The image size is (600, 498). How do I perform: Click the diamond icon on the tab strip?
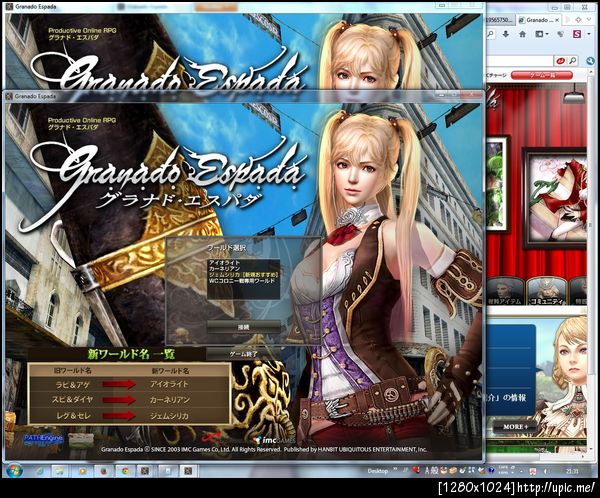pyautogui.click(x=578, y=20)
